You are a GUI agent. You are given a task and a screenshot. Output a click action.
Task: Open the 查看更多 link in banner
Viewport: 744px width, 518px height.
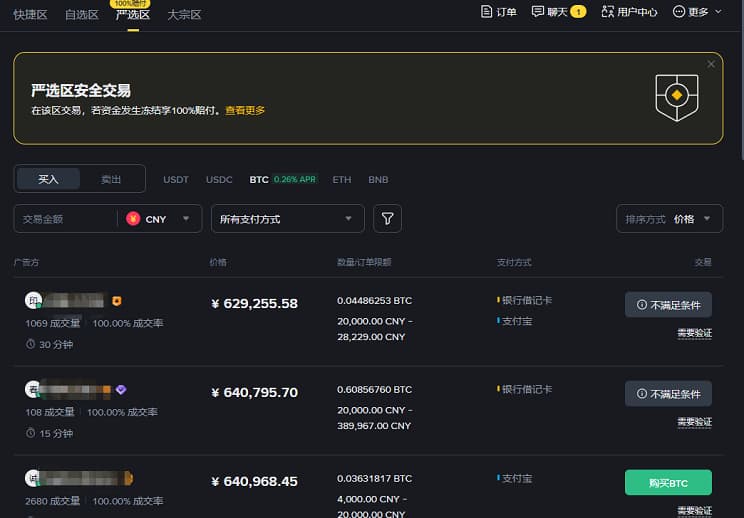click(245, 111)
